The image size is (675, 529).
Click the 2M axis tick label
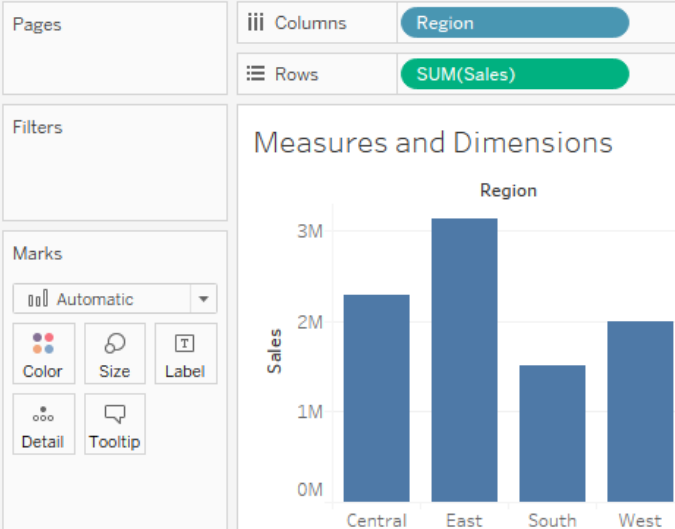point(310,322)
